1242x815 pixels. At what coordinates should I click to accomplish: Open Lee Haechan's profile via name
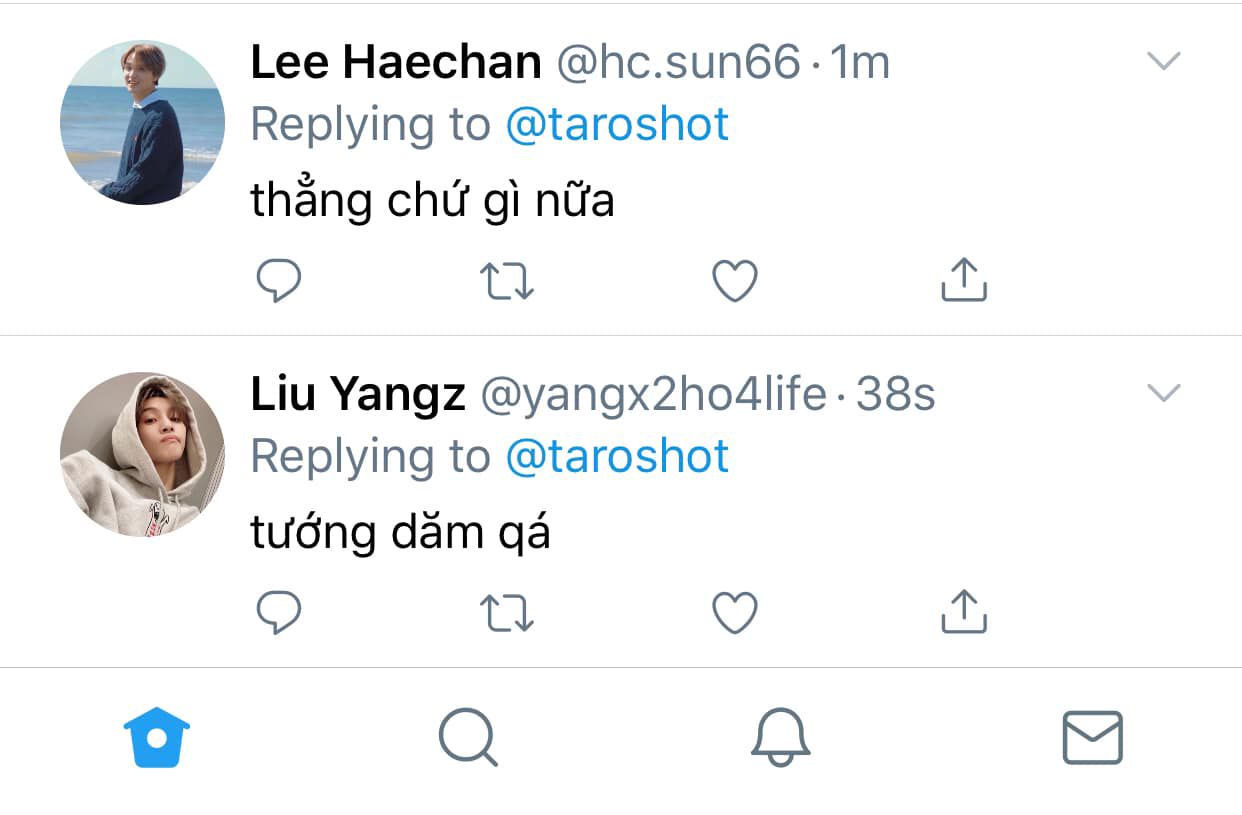[x=396, y=63]
